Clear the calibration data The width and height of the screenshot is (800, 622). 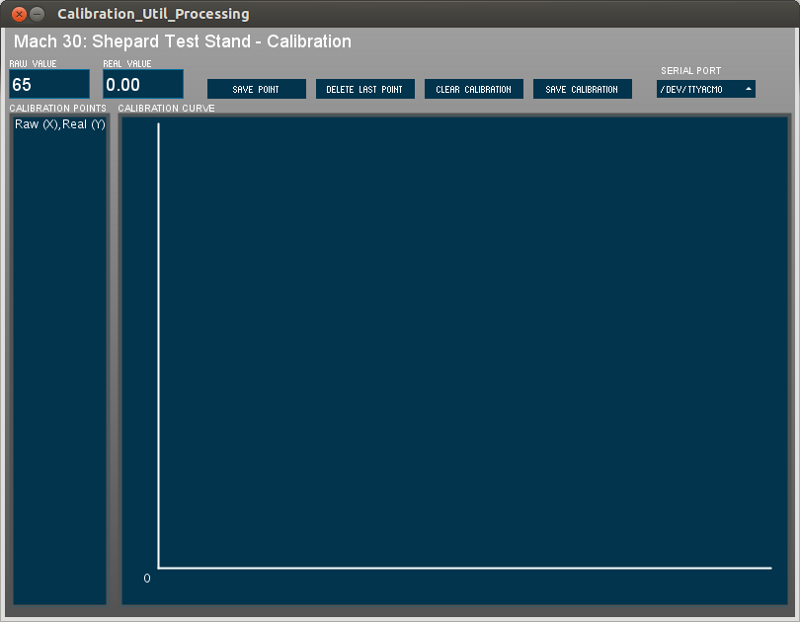click(x=473, y=89)
